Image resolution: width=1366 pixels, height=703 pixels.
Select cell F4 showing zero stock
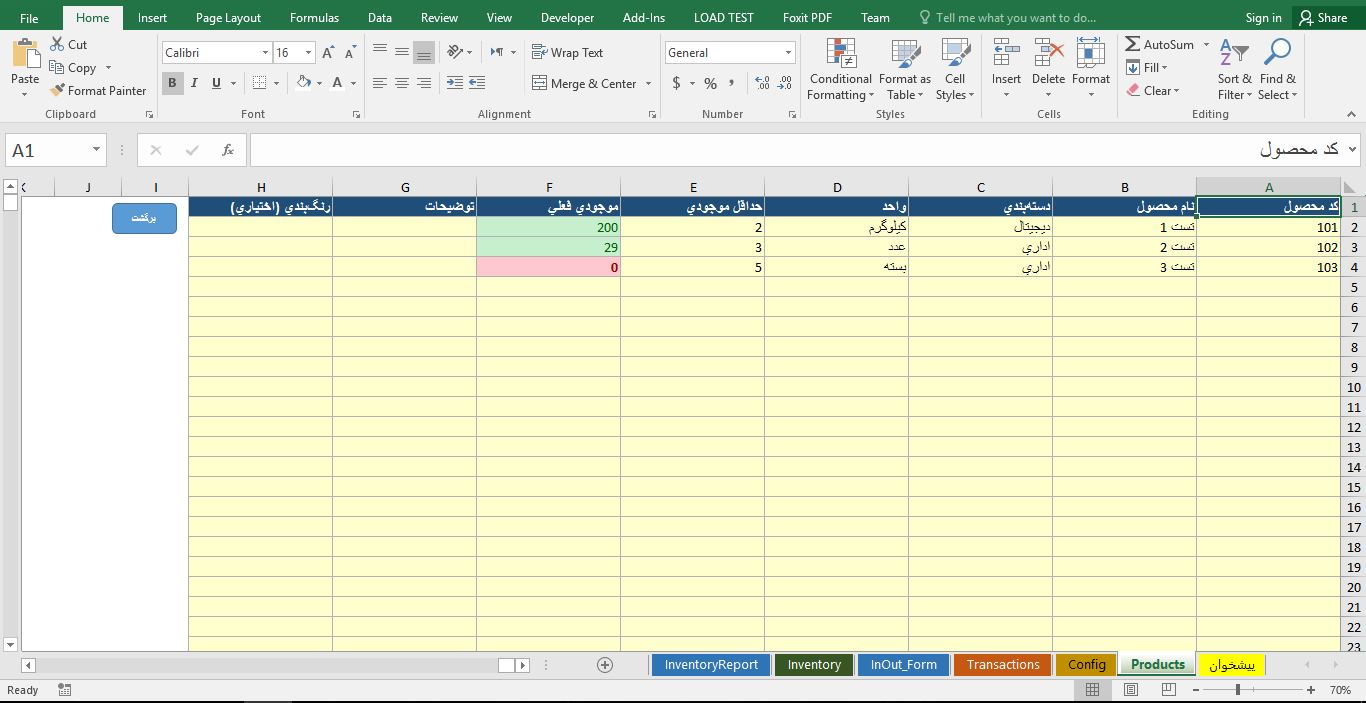point(548,268)
